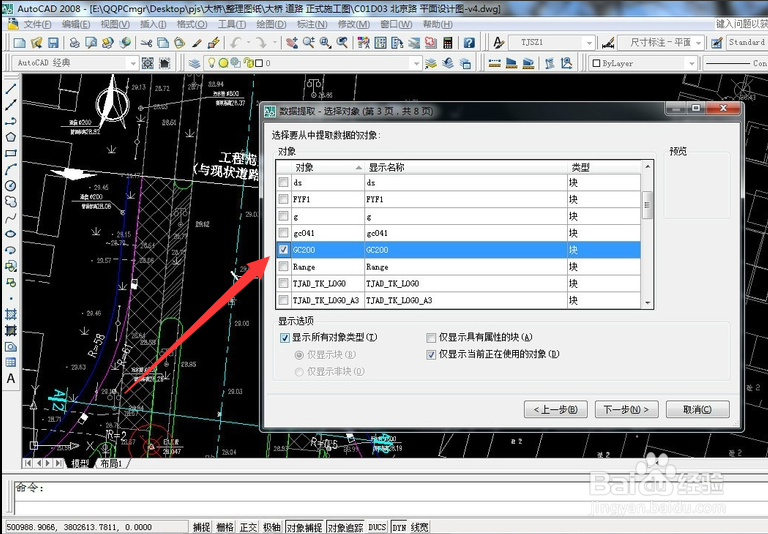Click the 取消(C) button

click(x=697, y=409)
